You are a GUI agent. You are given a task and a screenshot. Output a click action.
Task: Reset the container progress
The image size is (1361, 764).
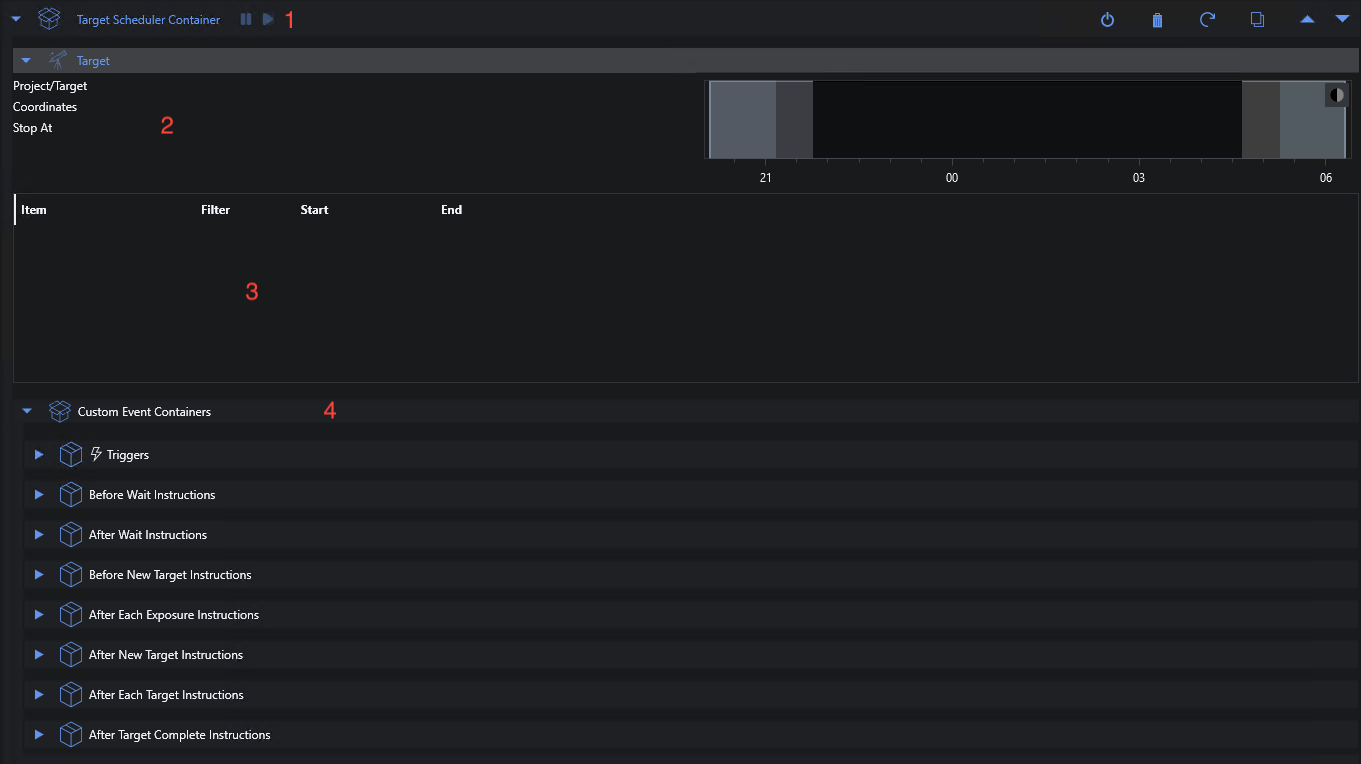point(1207,19)
